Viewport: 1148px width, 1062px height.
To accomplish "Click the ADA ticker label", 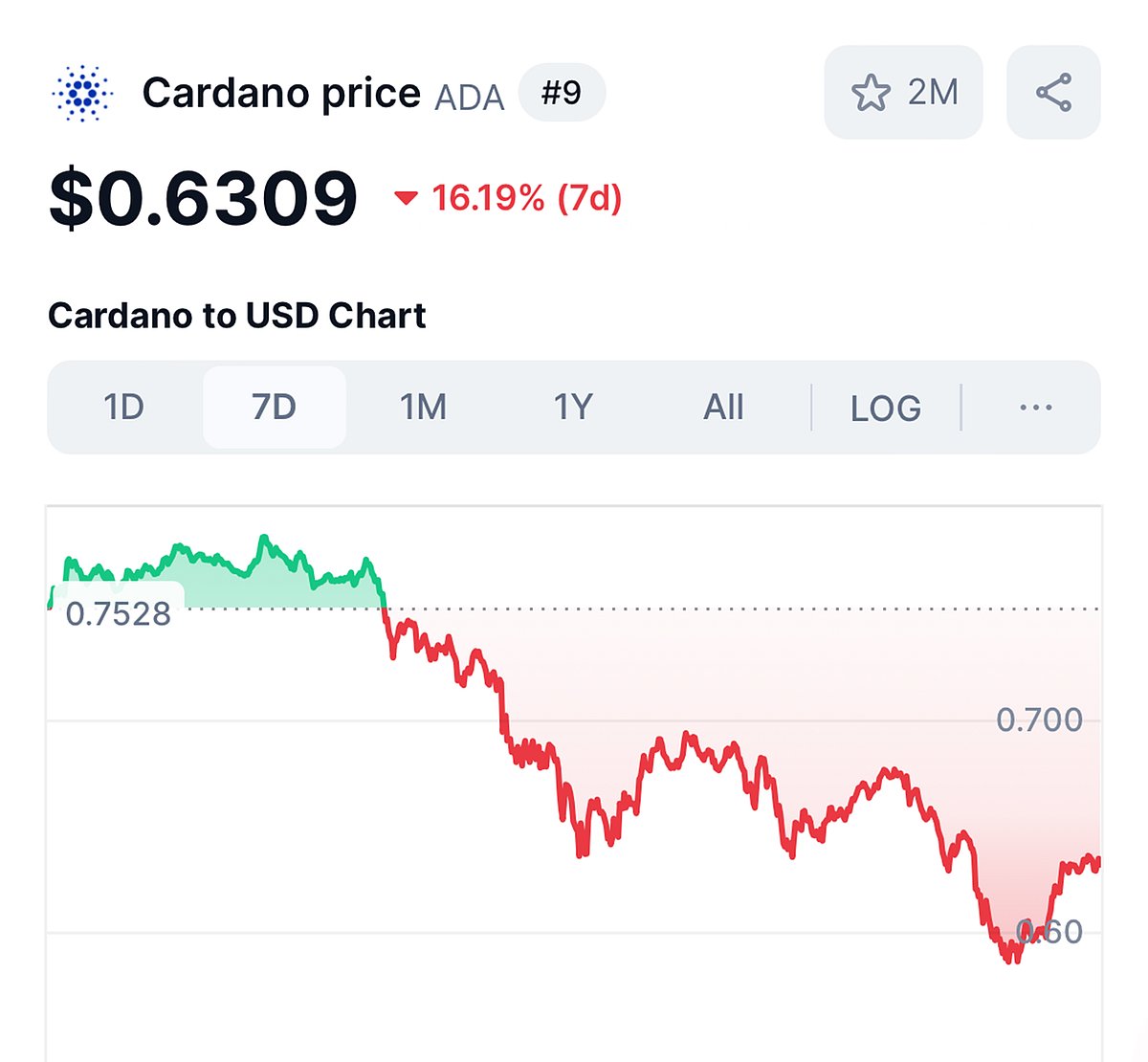I will tap(470, 96).
